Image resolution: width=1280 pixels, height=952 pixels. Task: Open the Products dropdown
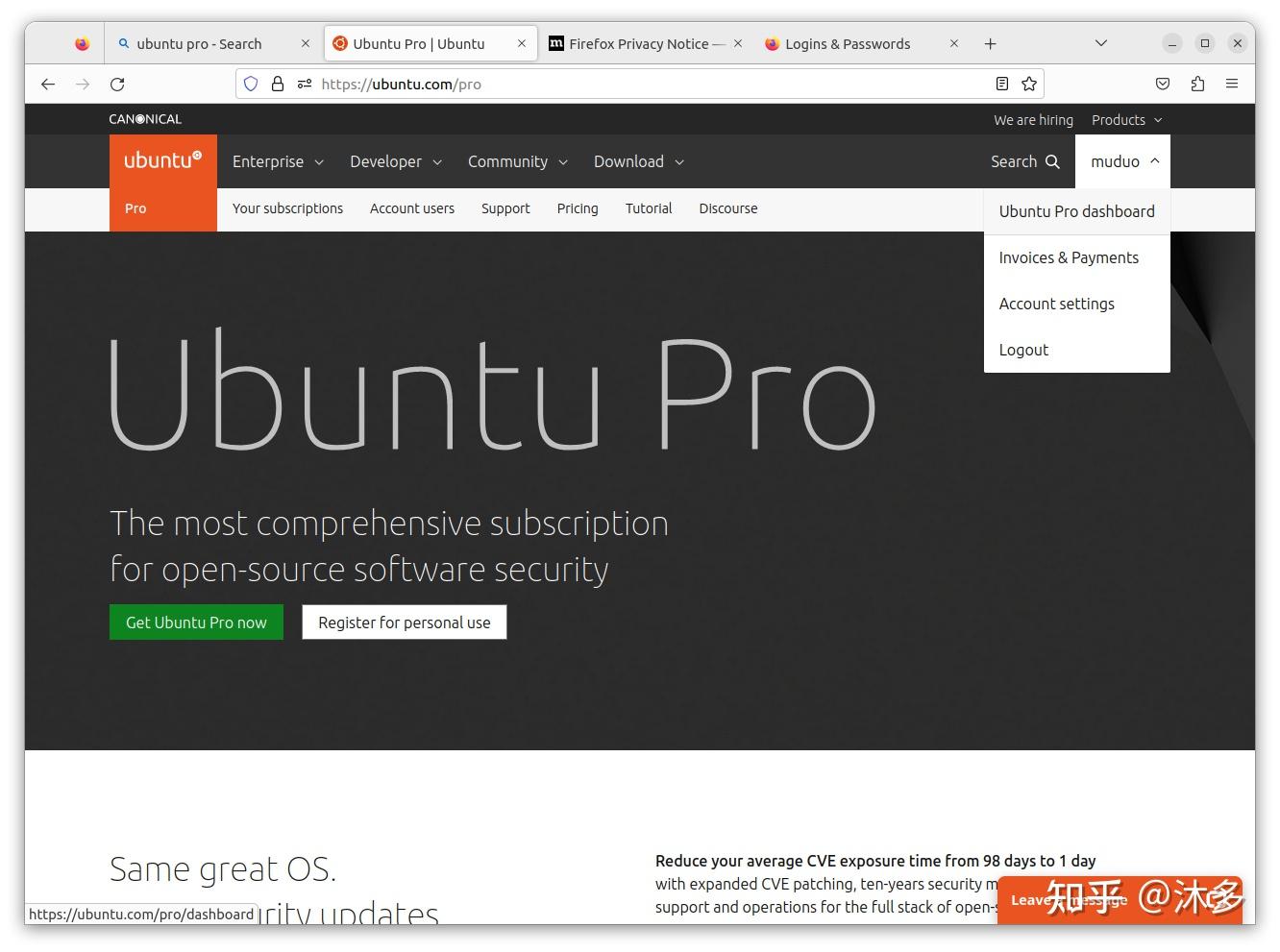click(x=1126, y=119)
